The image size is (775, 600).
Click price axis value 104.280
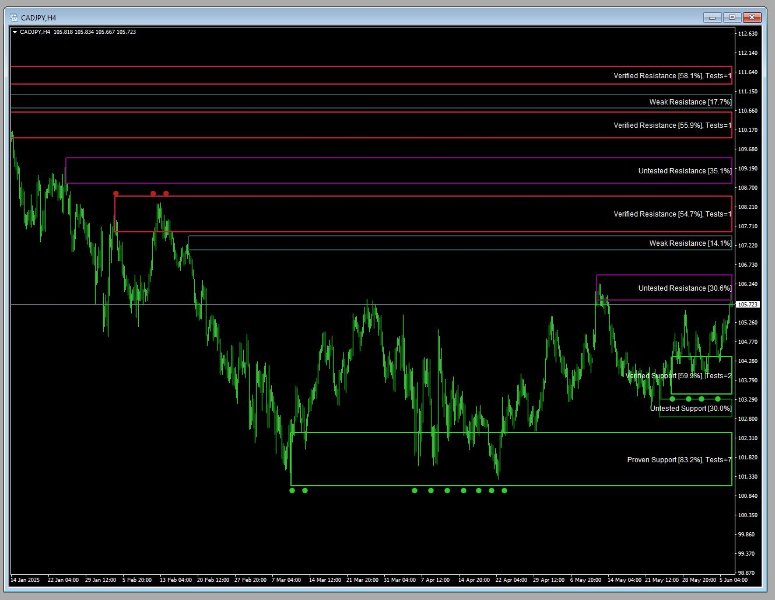click(x=747, y=361)
